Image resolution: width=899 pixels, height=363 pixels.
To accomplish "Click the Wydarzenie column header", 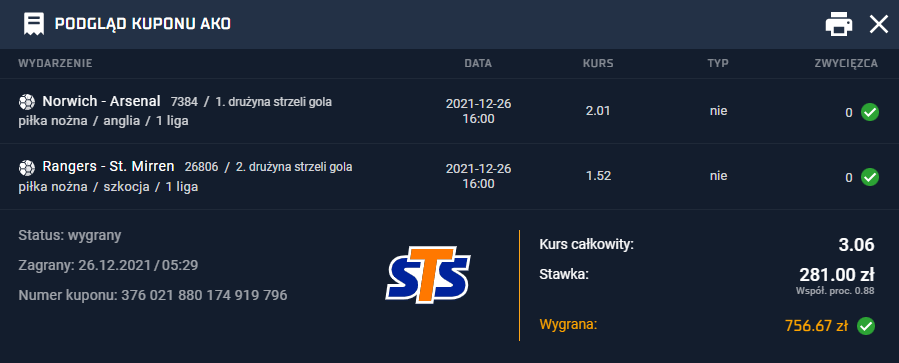I will pyautogui.click(x=55, y=64).
